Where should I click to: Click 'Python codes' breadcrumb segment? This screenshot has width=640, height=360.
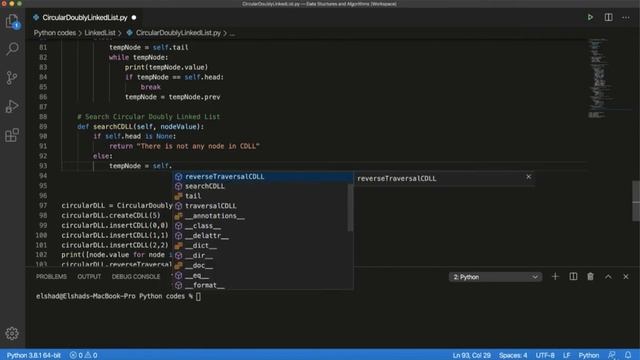[x=55, y=33]
